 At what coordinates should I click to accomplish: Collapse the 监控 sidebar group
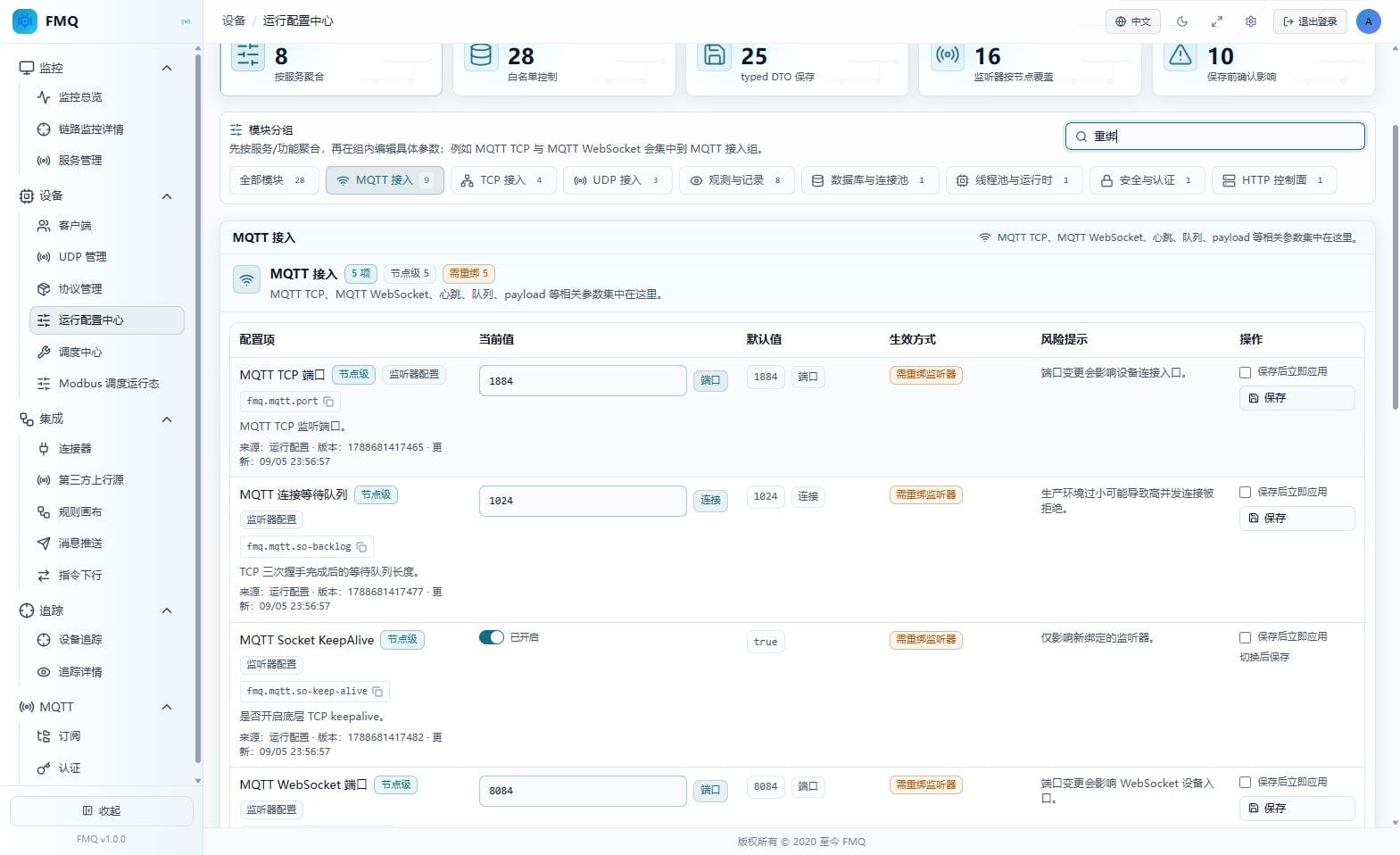pyautogui.click(x=167, y=68)
